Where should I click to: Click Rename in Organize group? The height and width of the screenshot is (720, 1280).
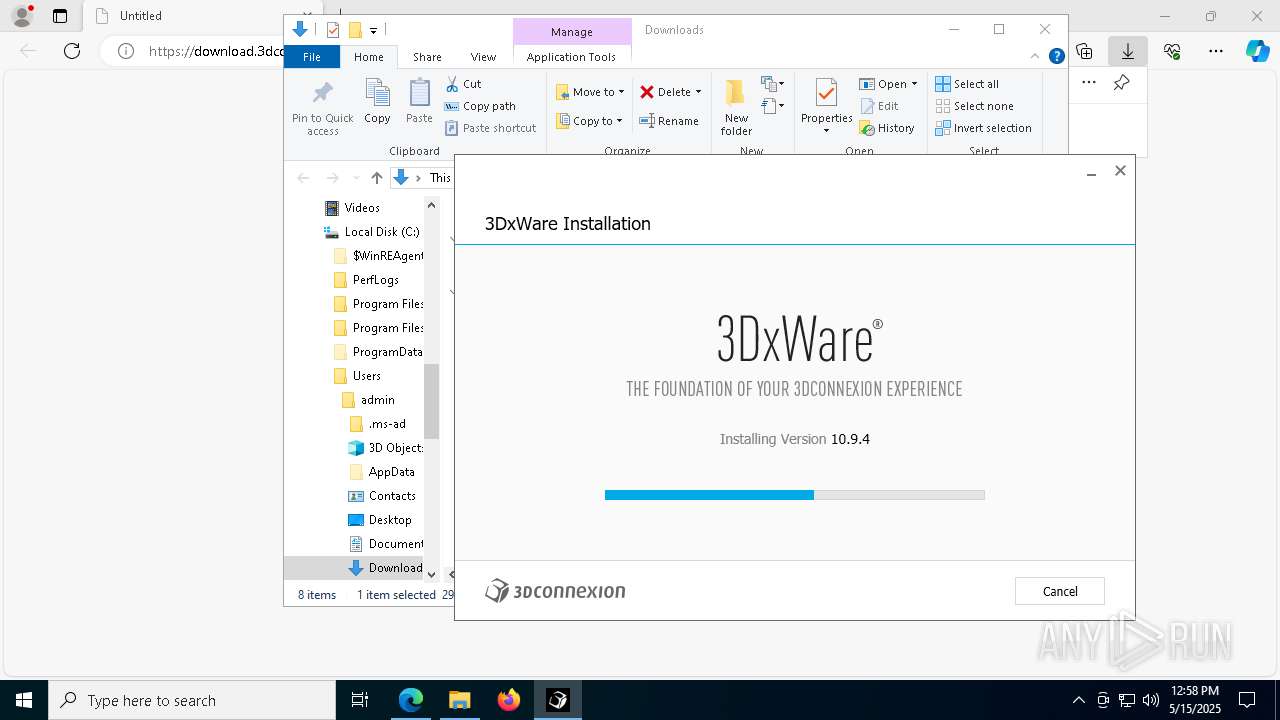[x=669, y=121]
